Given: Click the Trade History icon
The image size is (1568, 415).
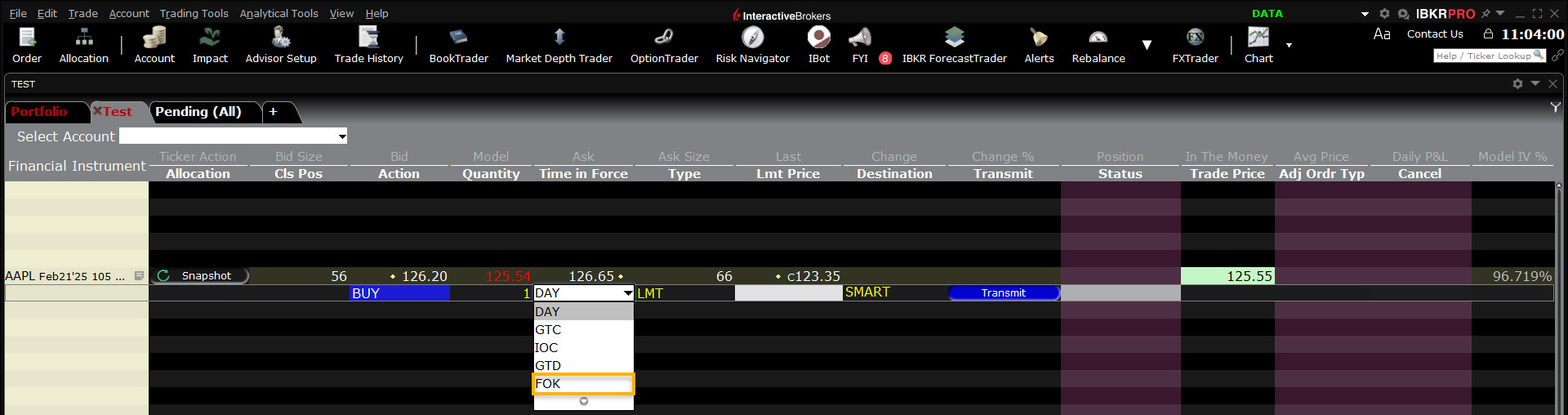Looking at the screenshot, I should click(x=368, y=45).
